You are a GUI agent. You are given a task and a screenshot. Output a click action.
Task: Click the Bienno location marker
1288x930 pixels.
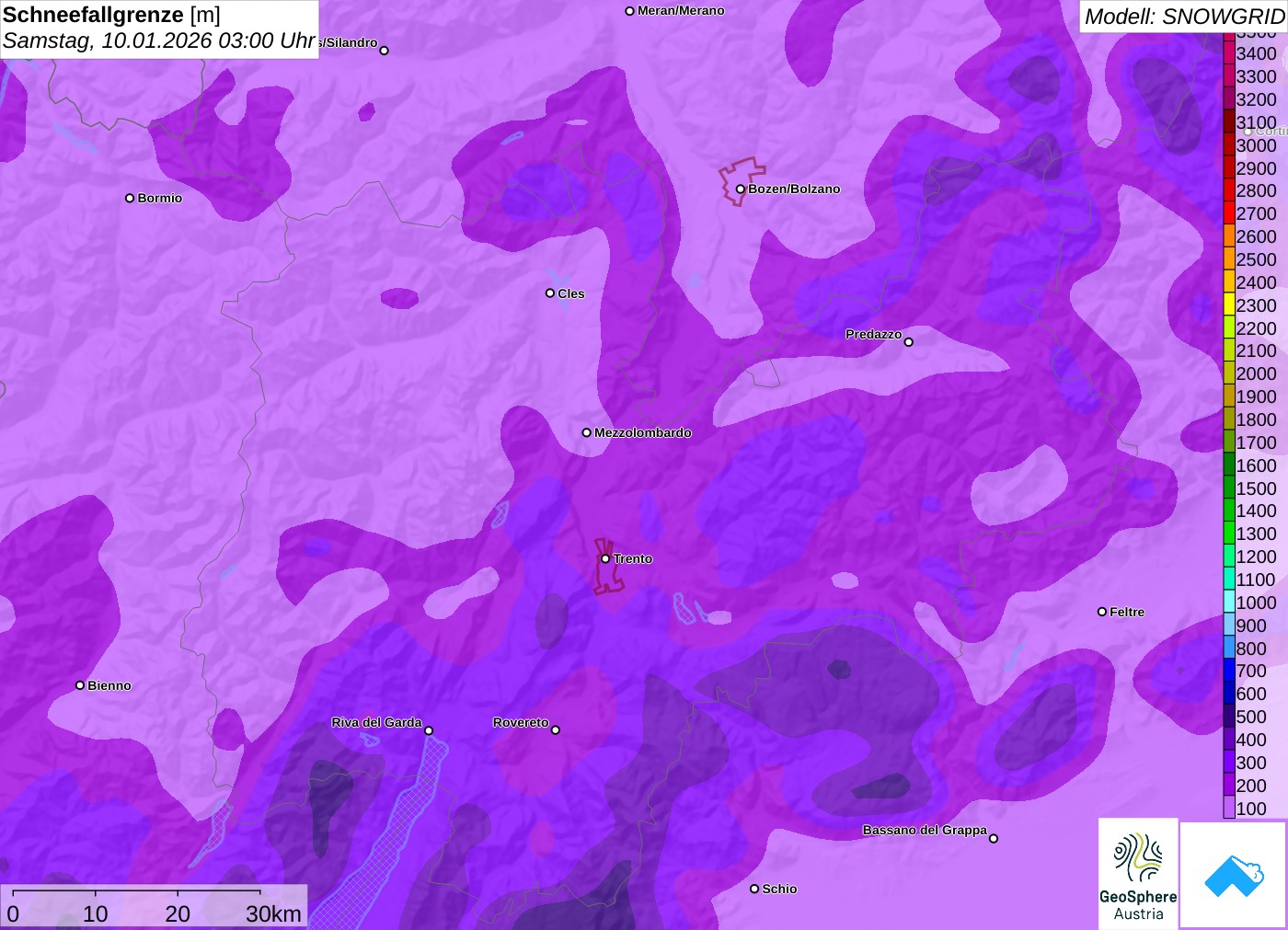click(x=80, y=685)
